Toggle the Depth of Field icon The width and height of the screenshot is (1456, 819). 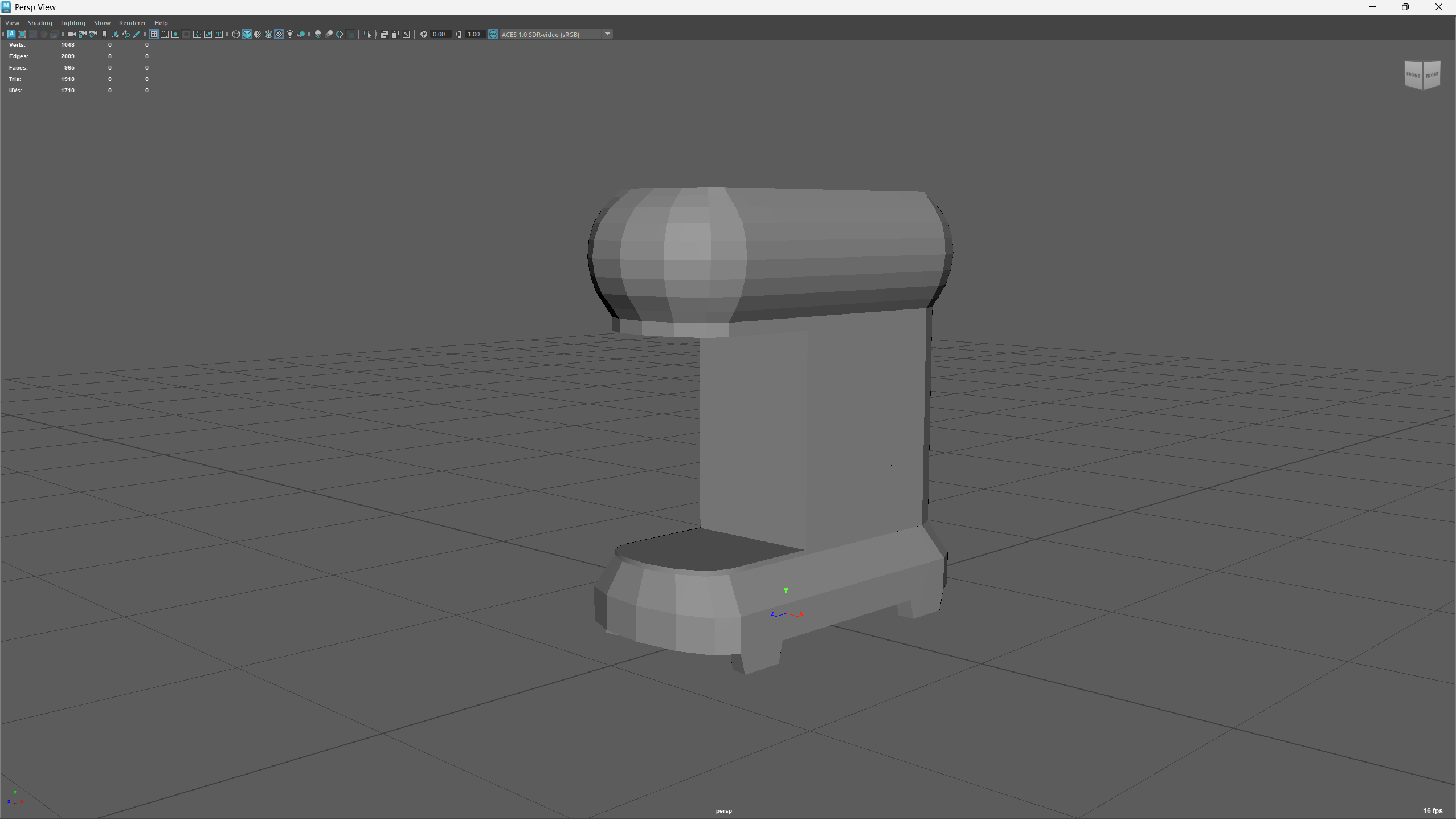(x=350, y=34)
